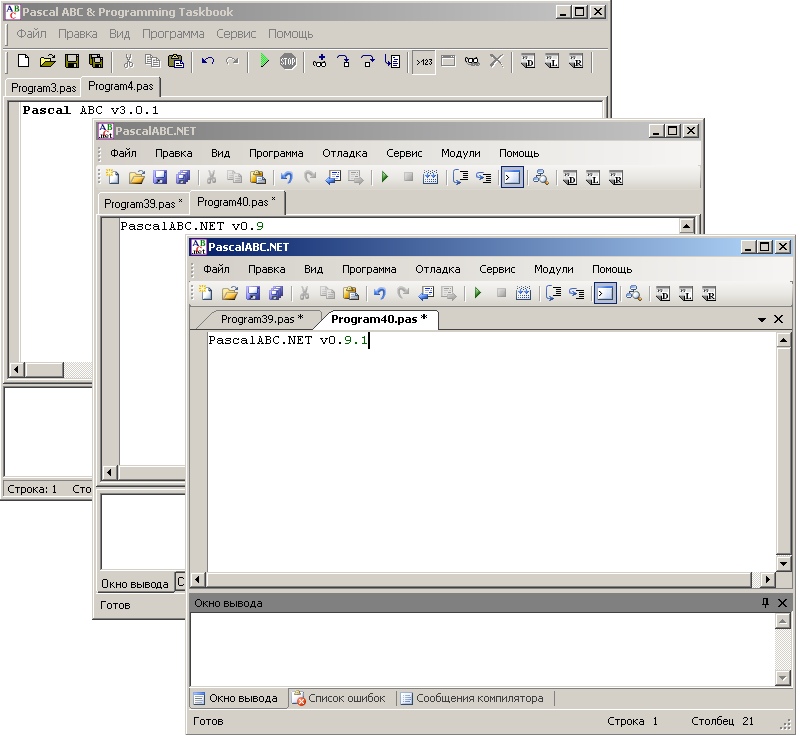Image resolution: width=796 pixels, height=735 pixels.
Task: Select Список ошибок bottom tab
Action: [338, 698]
